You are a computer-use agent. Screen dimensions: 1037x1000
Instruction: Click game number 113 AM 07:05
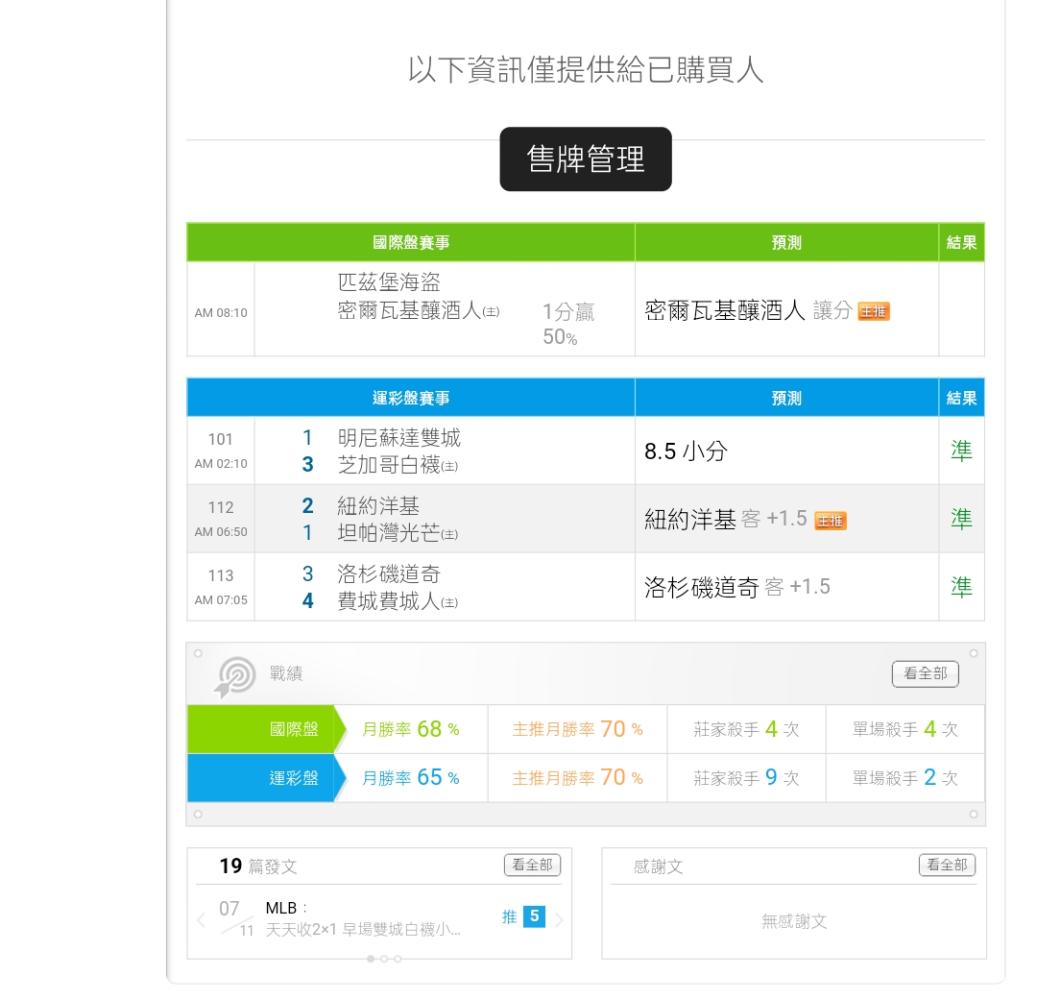[x=221, y=587]
